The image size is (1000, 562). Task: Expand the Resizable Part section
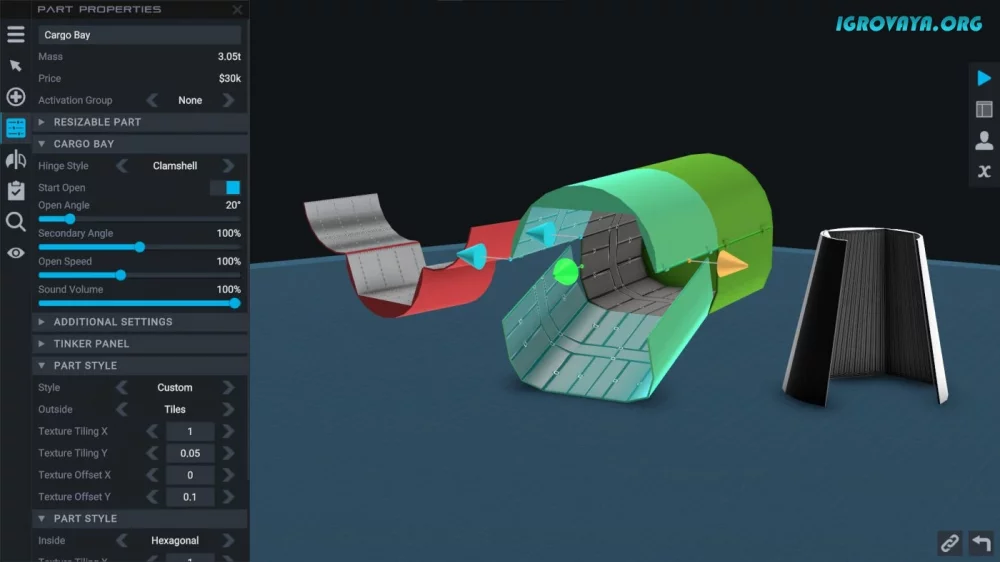[x=97, y=122]
